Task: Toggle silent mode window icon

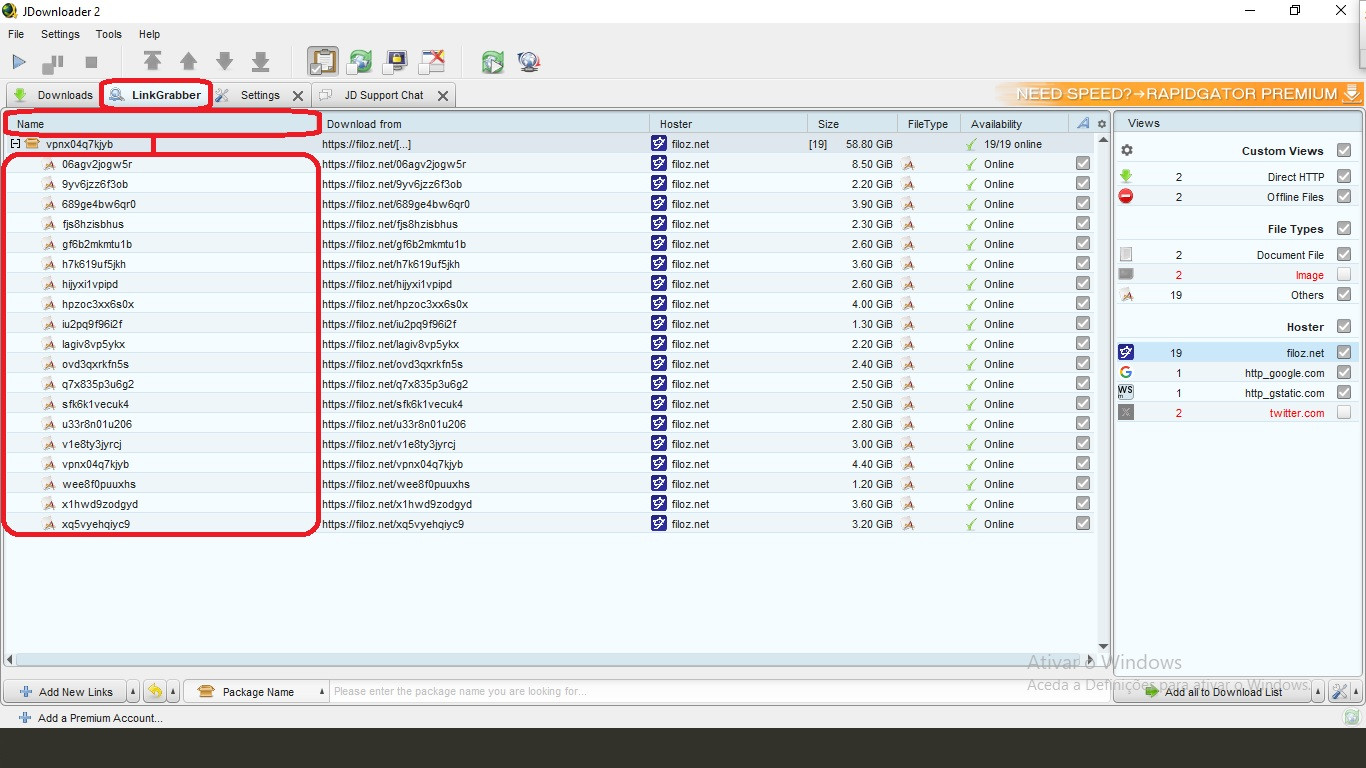Action: pyautogui.click(x=432, y=62)
